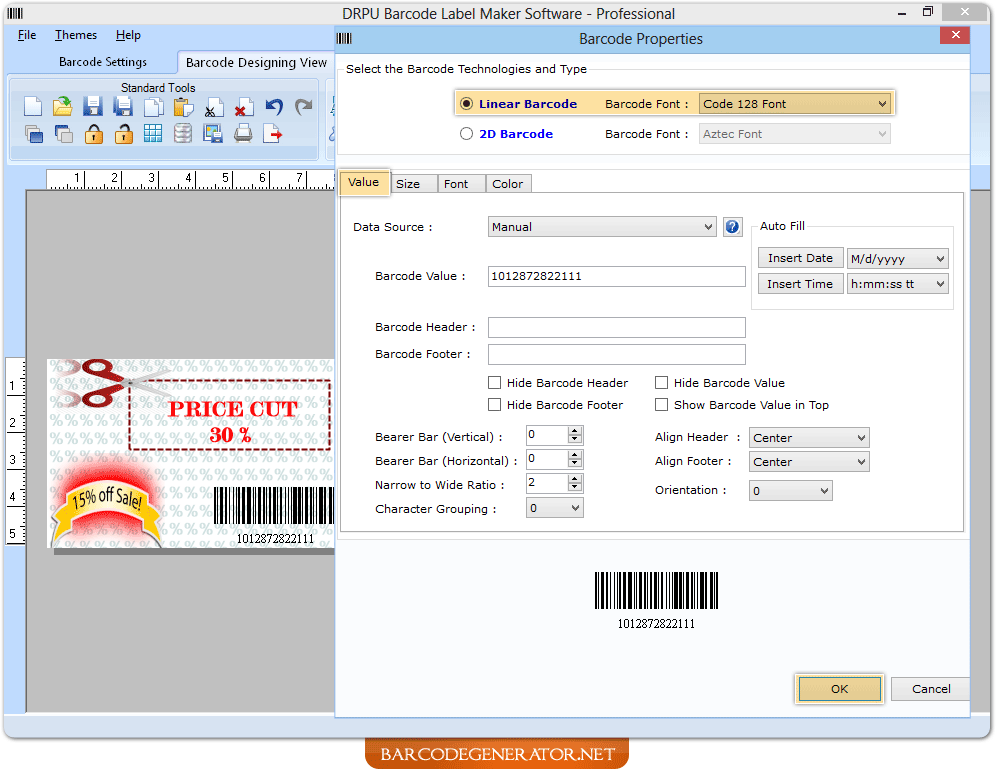Click the Barcode Header text field
996x769 pixels.
point(616,328)
